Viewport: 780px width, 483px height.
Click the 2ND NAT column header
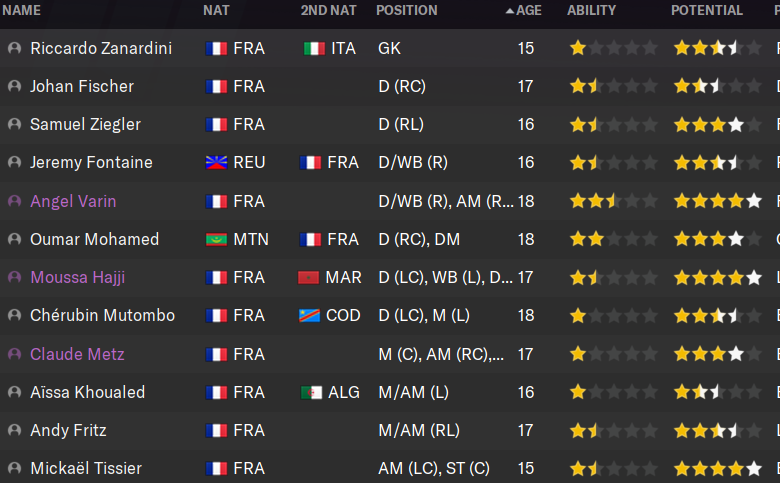point(328,10)
